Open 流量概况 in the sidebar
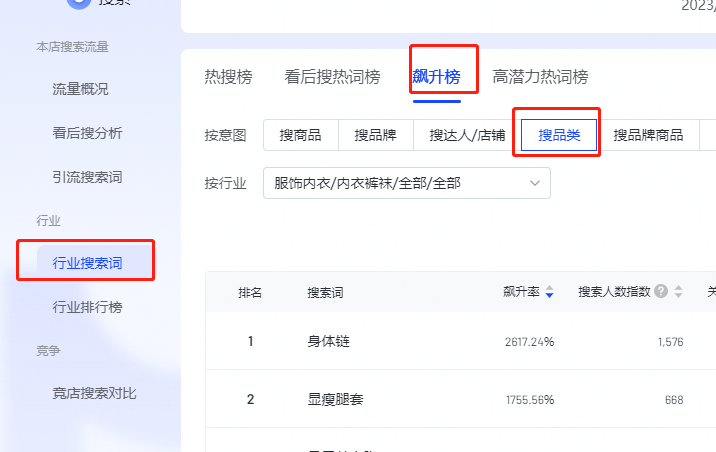The width and height of the screenshot is (716, 452). (x=80, y=89)
